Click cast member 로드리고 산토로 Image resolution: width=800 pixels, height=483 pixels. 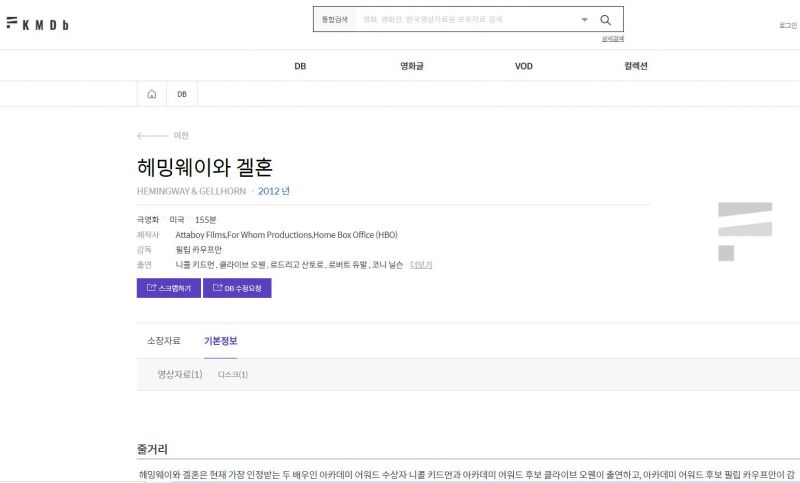(297, 265)
